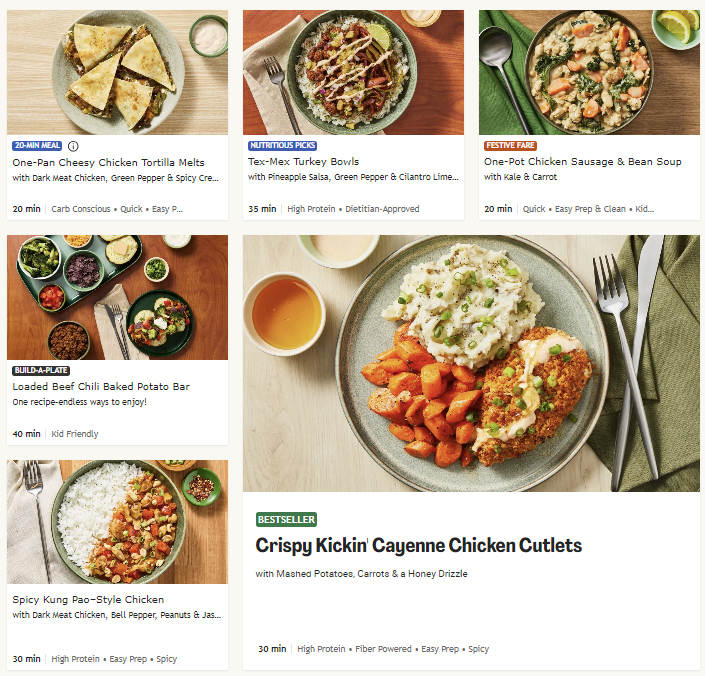This screenshot has width=705, height=676.
Task: Select the Festive Fare label
Action: tap(509, 146)
